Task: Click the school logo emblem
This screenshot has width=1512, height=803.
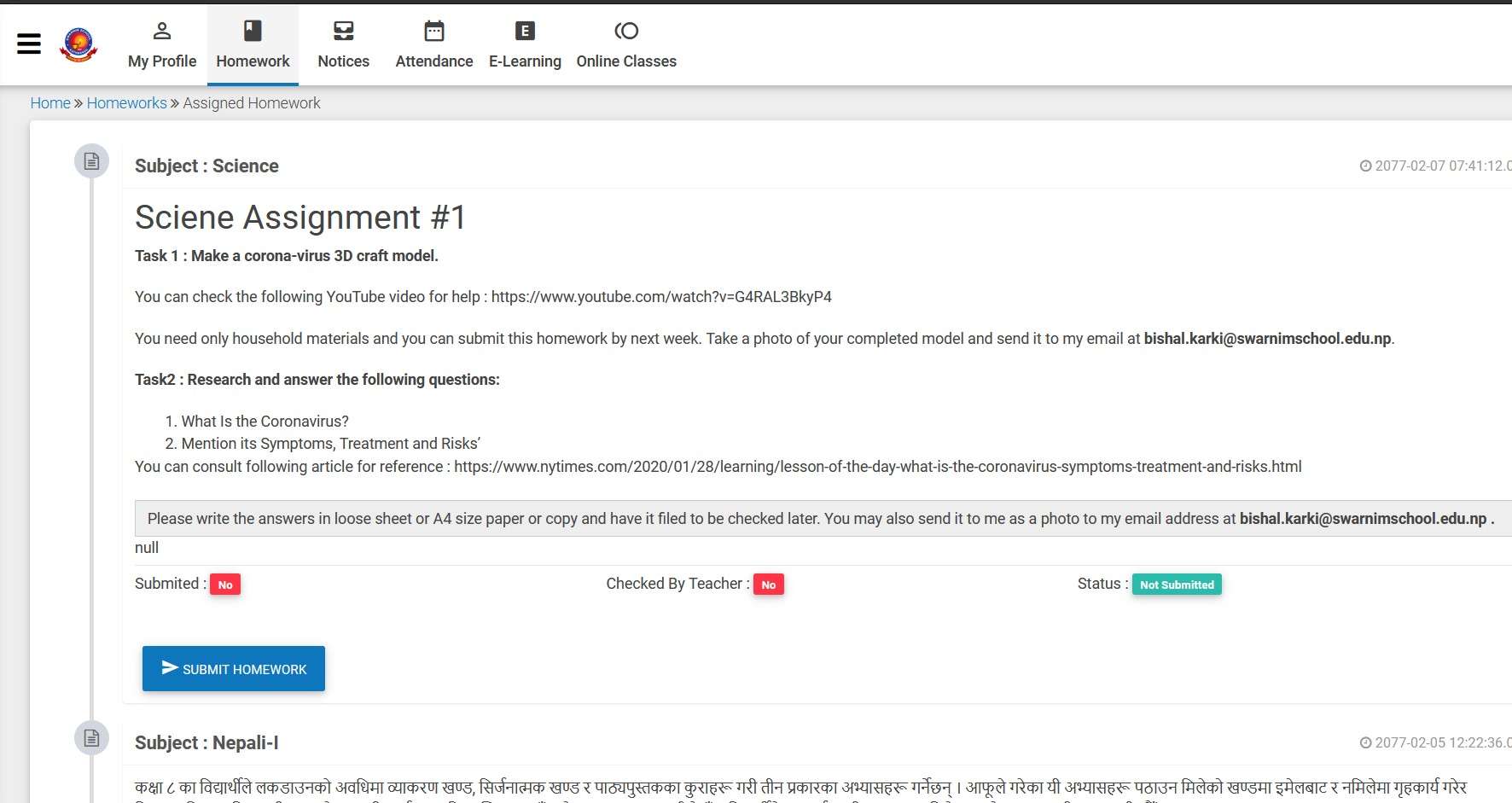Action: click(x=79, y=44)
